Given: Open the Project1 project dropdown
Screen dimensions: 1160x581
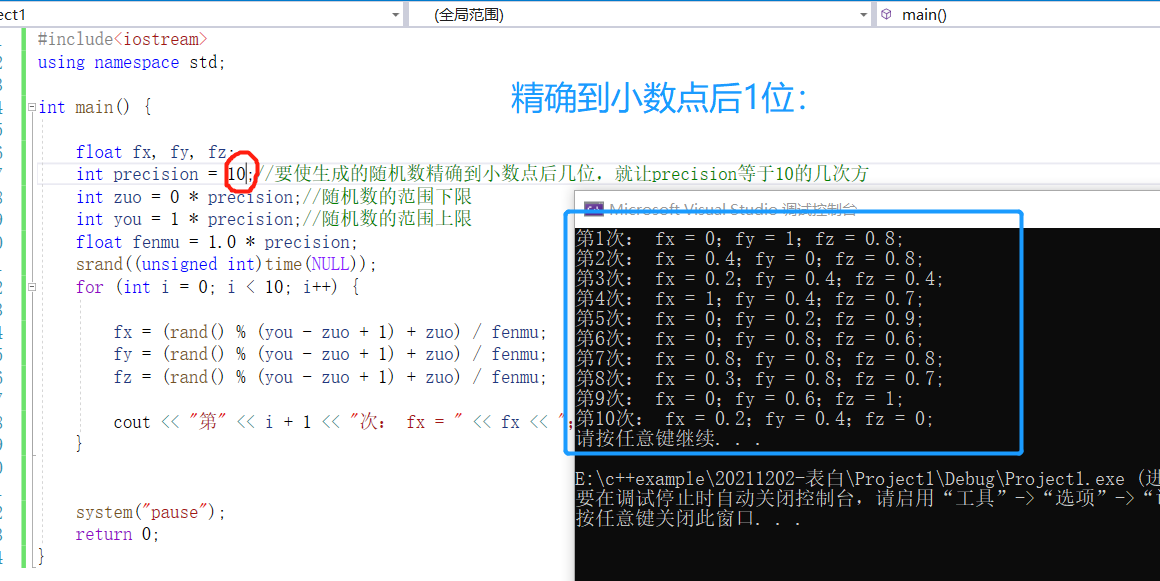Looking at the screenshot, I should pyautogui.click(x=395, y=14).
